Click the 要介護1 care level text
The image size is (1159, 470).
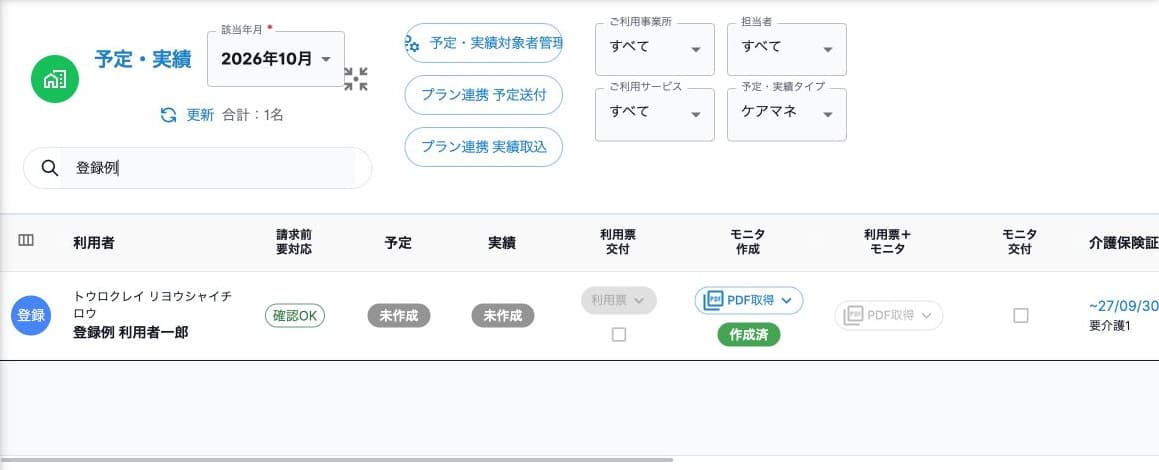pos(1110,325)
